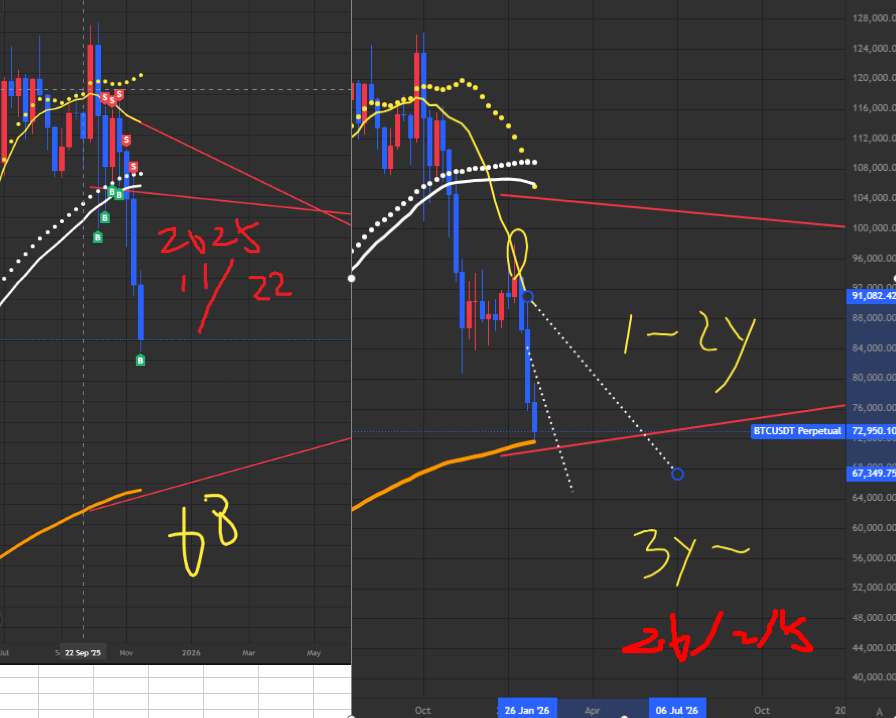Click the Mar label on left chart time axis
Viewport: 896px width, 718px height.
point(249,652)
